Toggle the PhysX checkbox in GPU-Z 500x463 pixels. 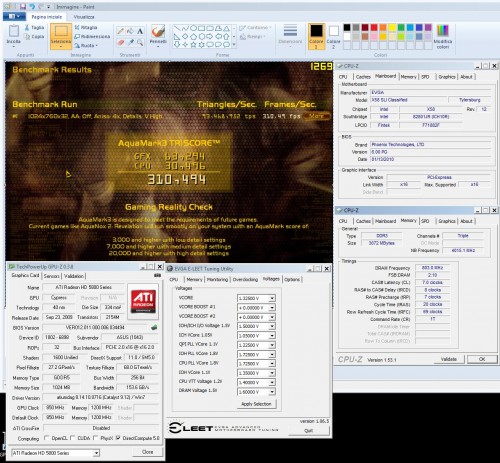pyautogui.click(x=96, y=438)
